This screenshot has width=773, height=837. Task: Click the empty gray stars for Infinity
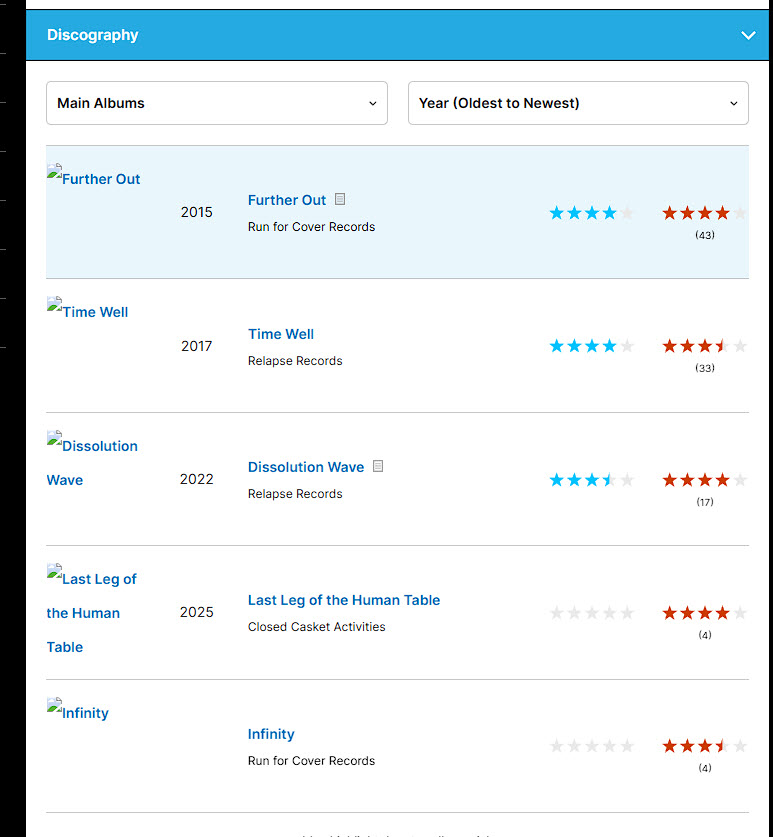(592, 746)
